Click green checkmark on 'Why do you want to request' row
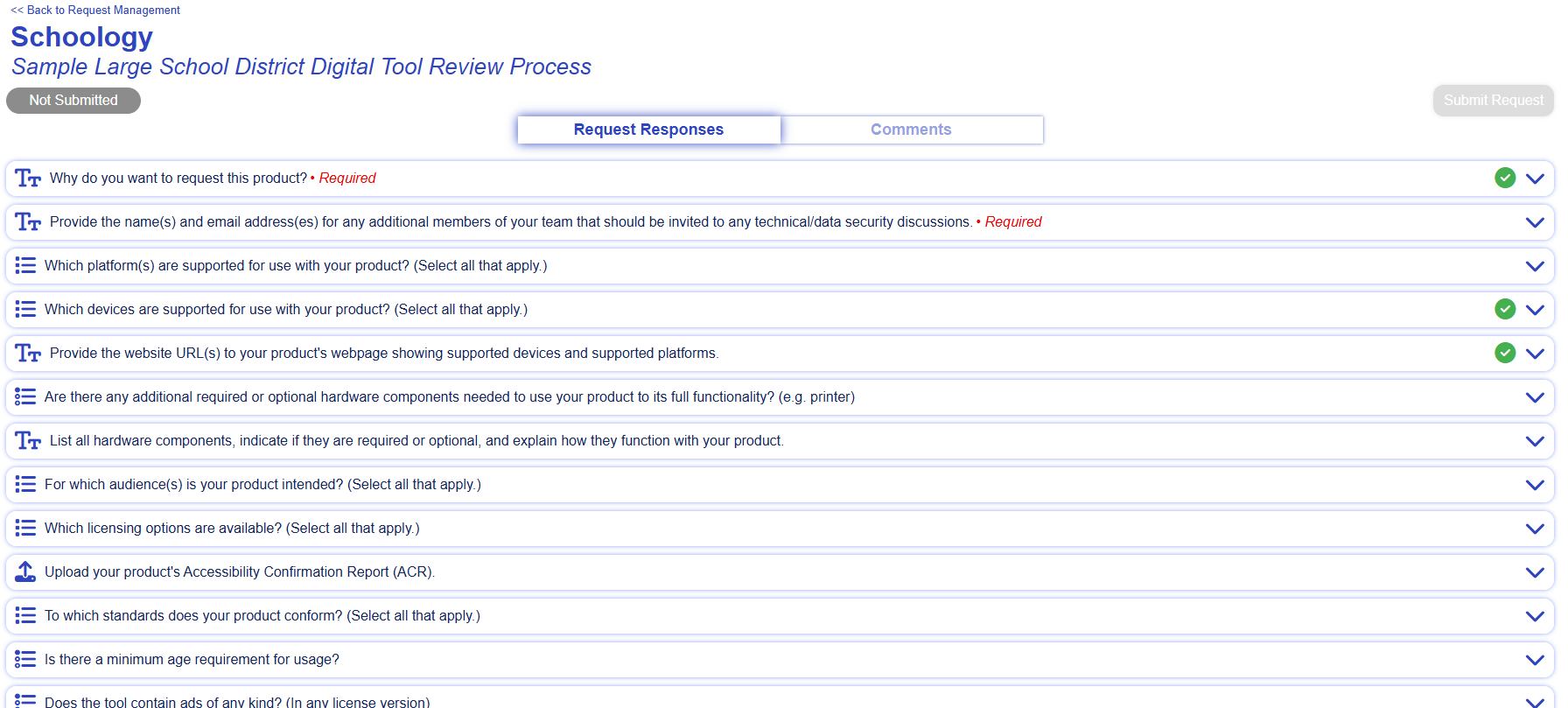The image size is (1568, 708). coord(1505,178)
